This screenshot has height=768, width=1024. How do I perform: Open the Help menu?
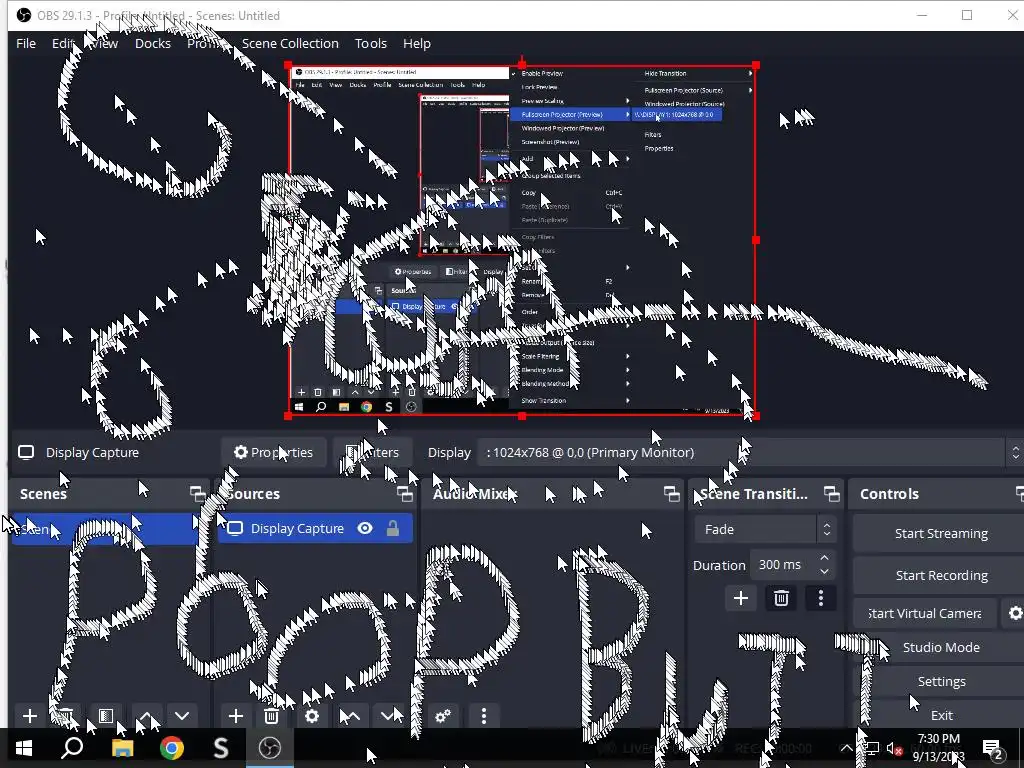pos(417,43)
